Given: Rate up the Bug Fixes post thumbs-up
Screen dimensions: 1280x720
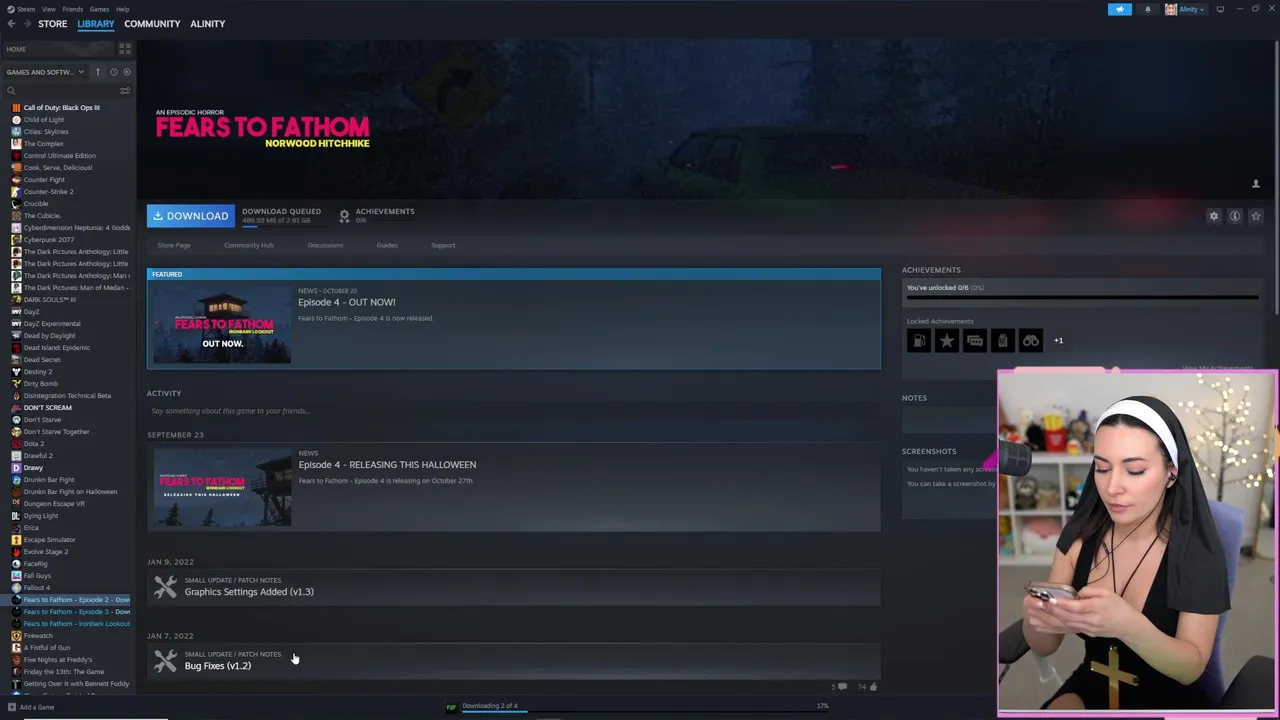Looking at the screenshot, I should [873, 687].
